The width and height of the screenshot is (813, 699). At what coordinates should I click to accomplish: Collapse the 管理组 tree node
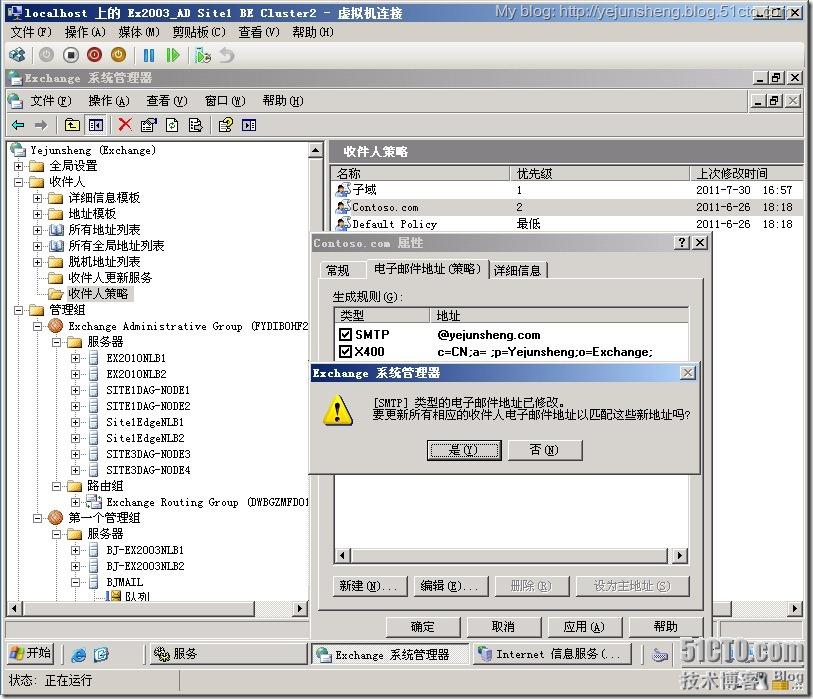tap(19, 310)
